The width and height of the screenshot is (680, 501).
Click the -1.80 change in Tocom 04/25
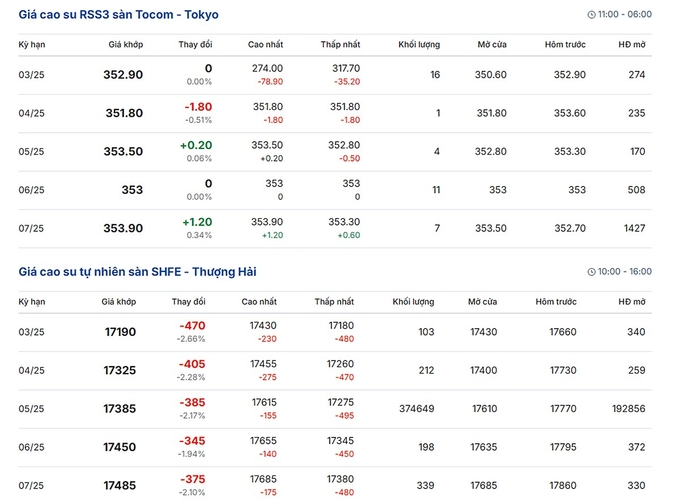[x=198, y=107]
